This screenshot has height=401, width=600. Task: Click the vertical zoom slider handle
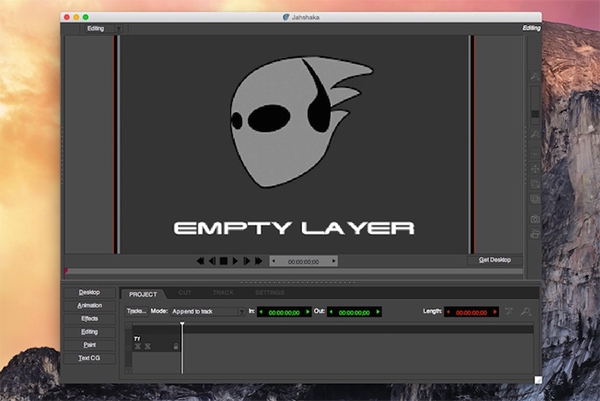pos(535,114)
